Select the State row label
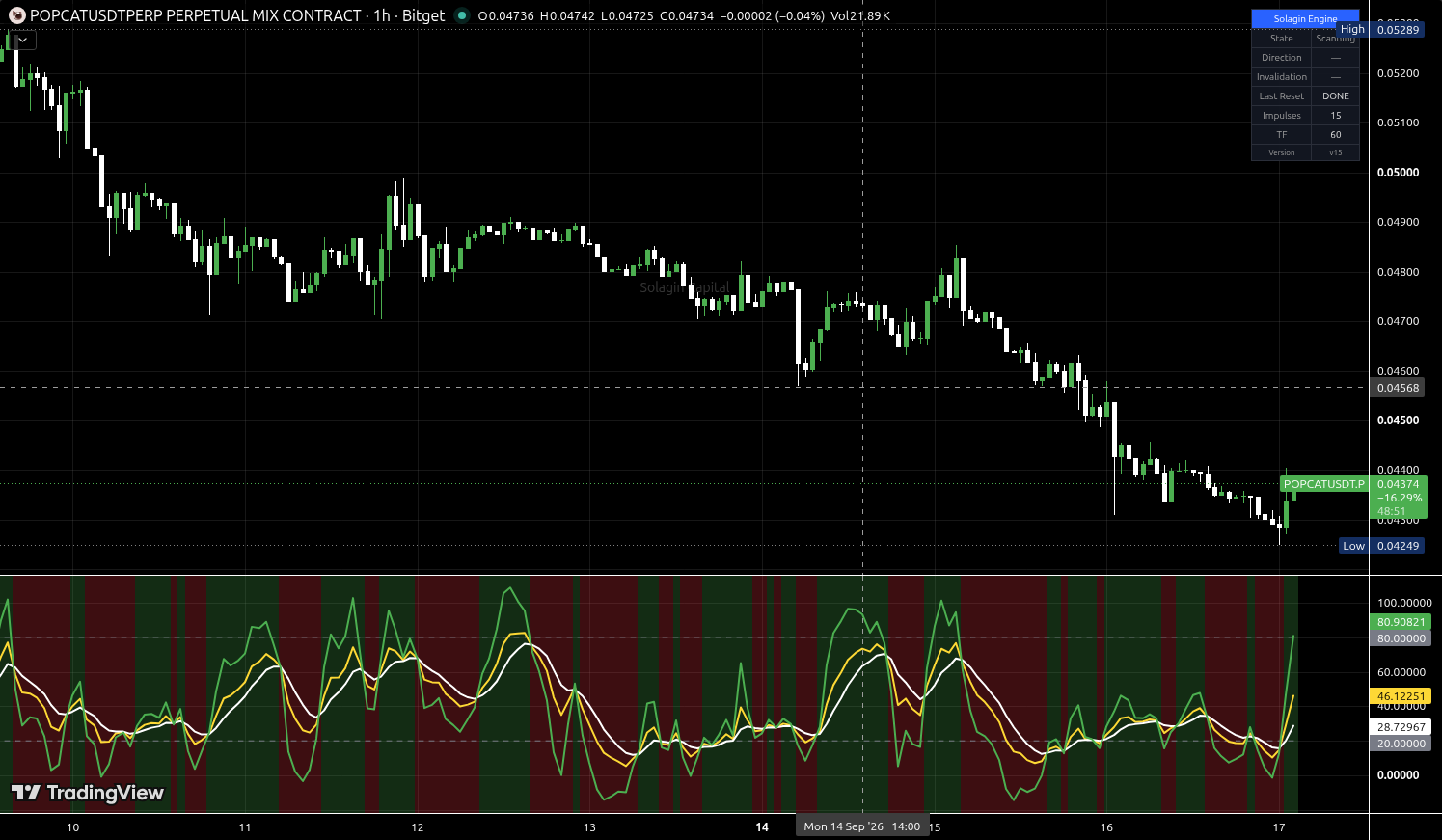This screenshot has height=840, width=1442. [1282, 39]
